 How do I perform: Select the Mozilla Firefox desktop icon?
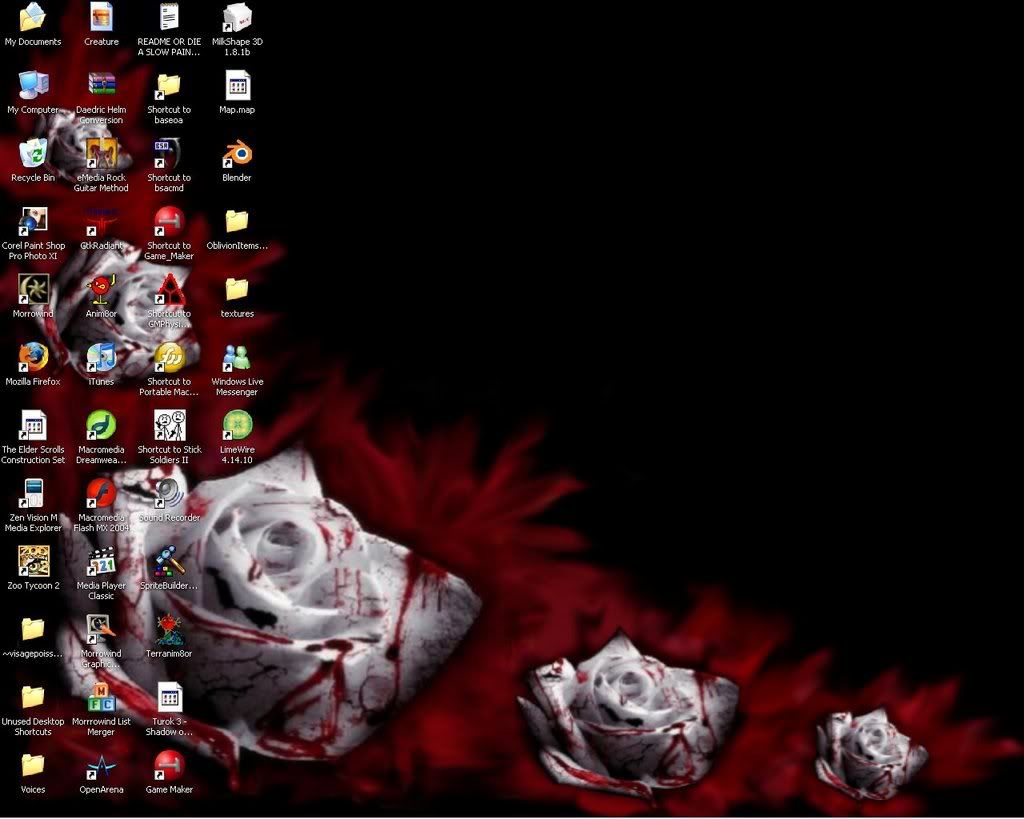point(33,357)
